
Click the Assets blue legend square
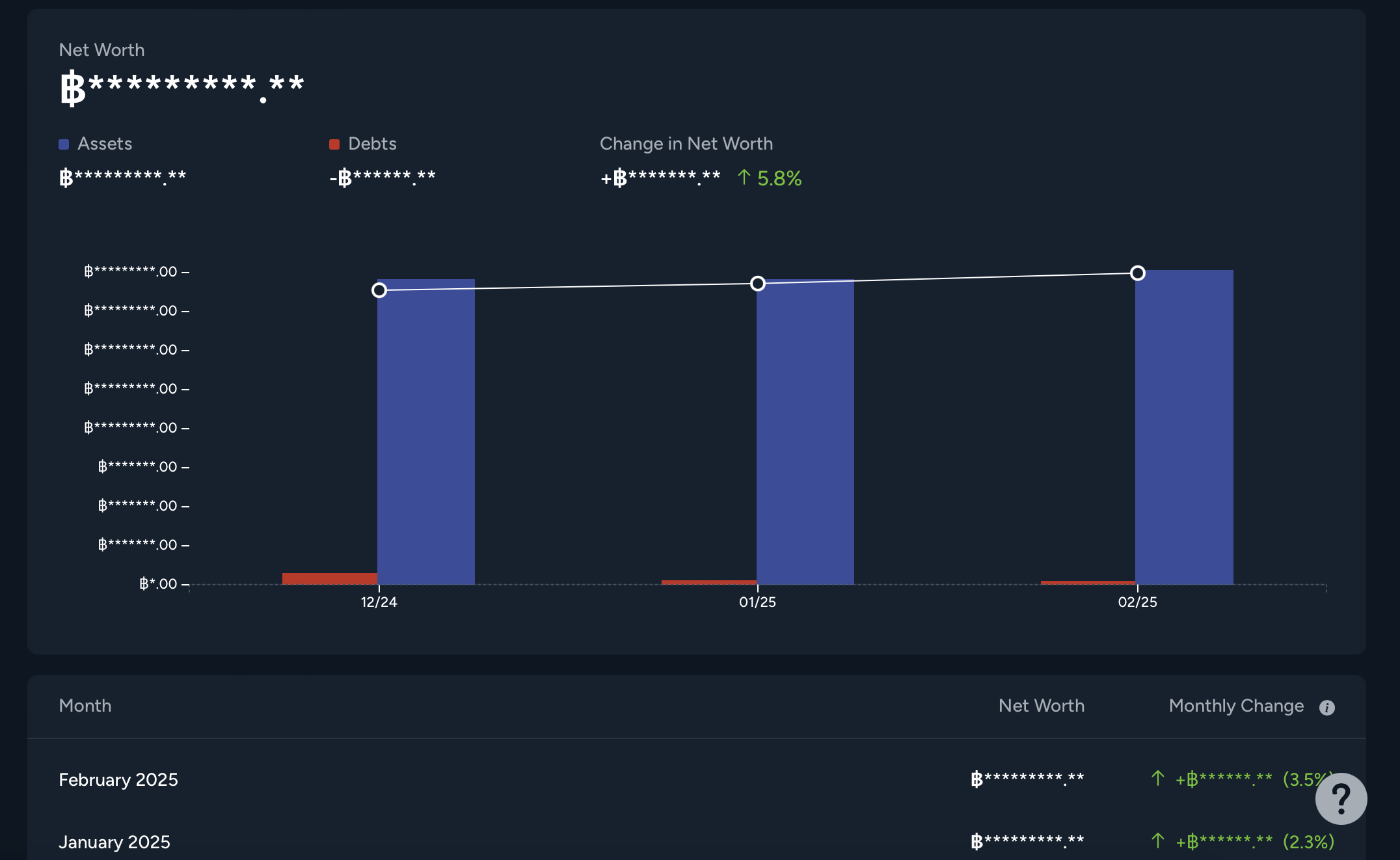[x=64, y=144]
